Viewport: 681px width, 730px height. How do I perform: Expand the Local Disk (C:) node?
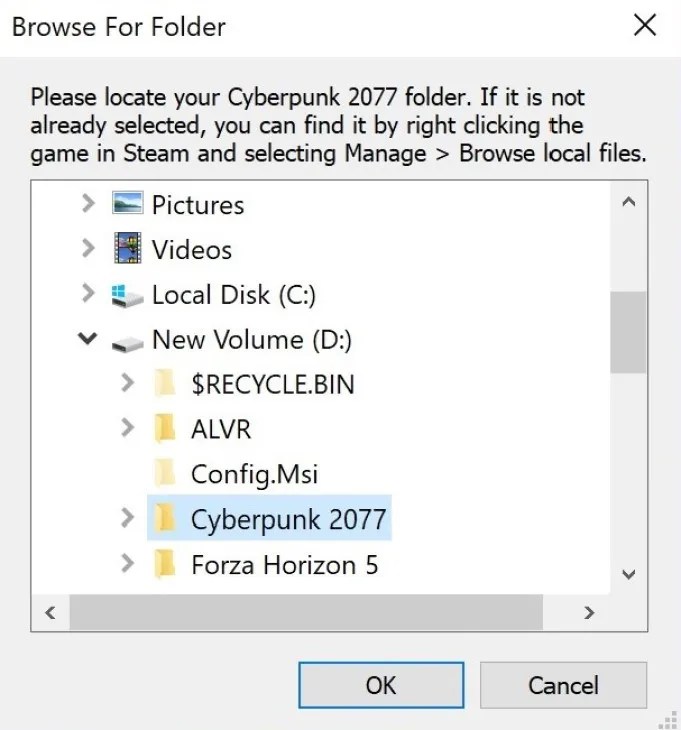(x=88, y=295)
